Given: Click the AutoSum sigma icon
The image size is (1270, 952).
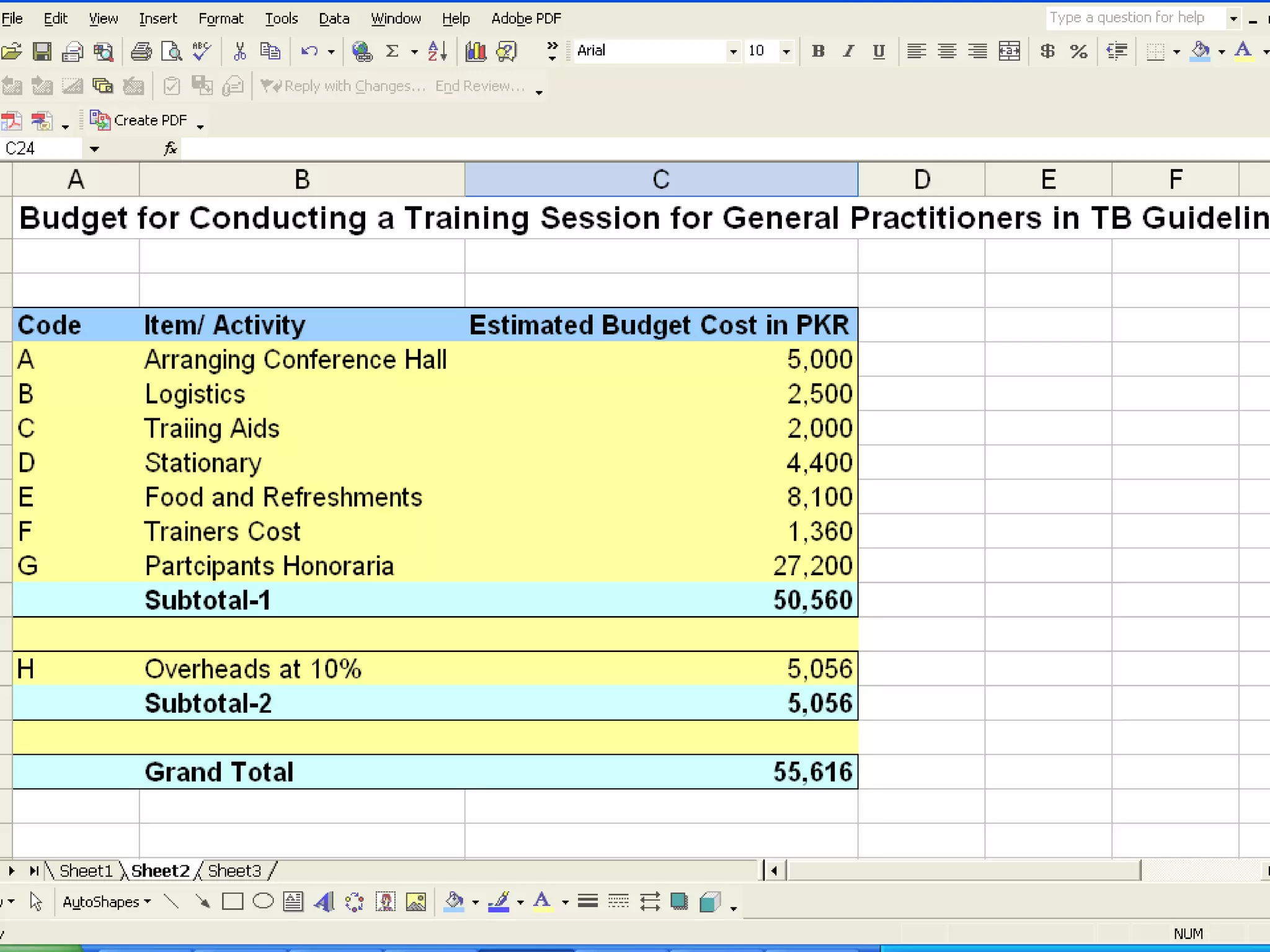Looking at the screenshot, I should [x=392, y=51].
